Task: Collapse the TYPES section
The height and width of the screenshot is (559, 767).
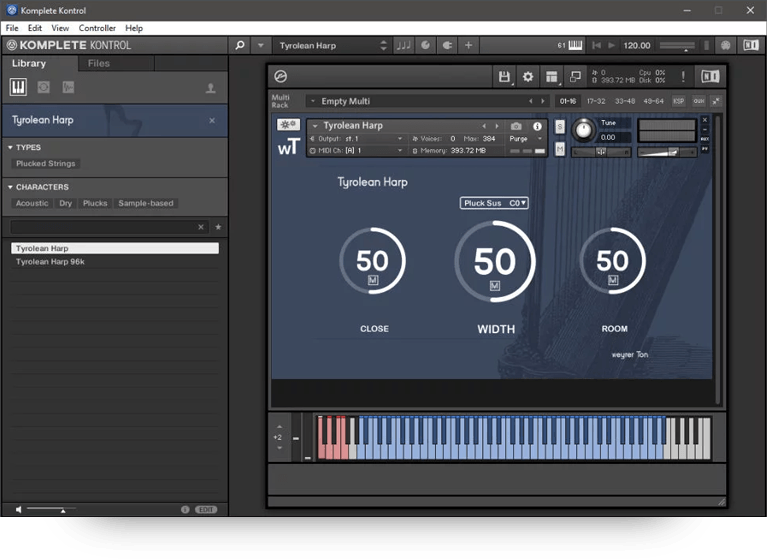Action: pyautogui.click(x=10, y=147)
